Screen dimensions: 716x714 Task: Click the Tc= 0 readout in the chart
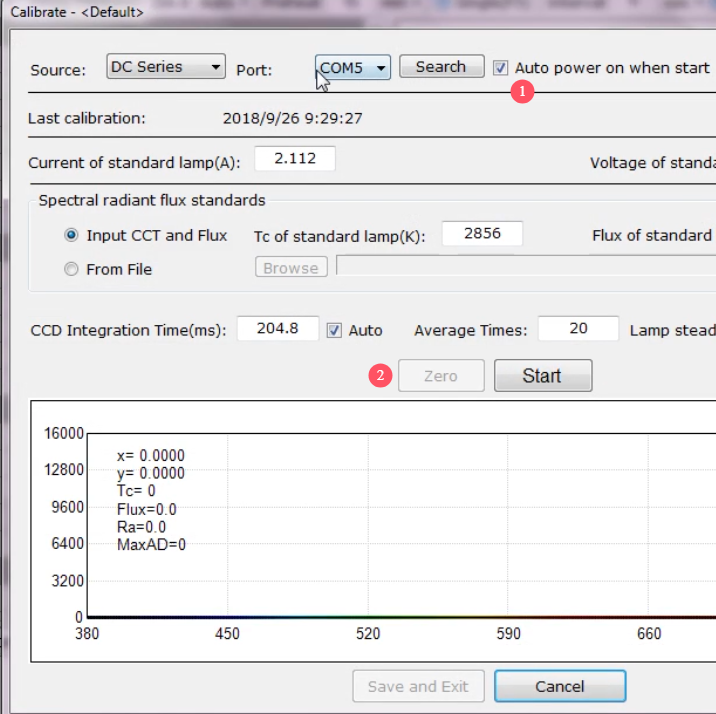click(136, 491)
